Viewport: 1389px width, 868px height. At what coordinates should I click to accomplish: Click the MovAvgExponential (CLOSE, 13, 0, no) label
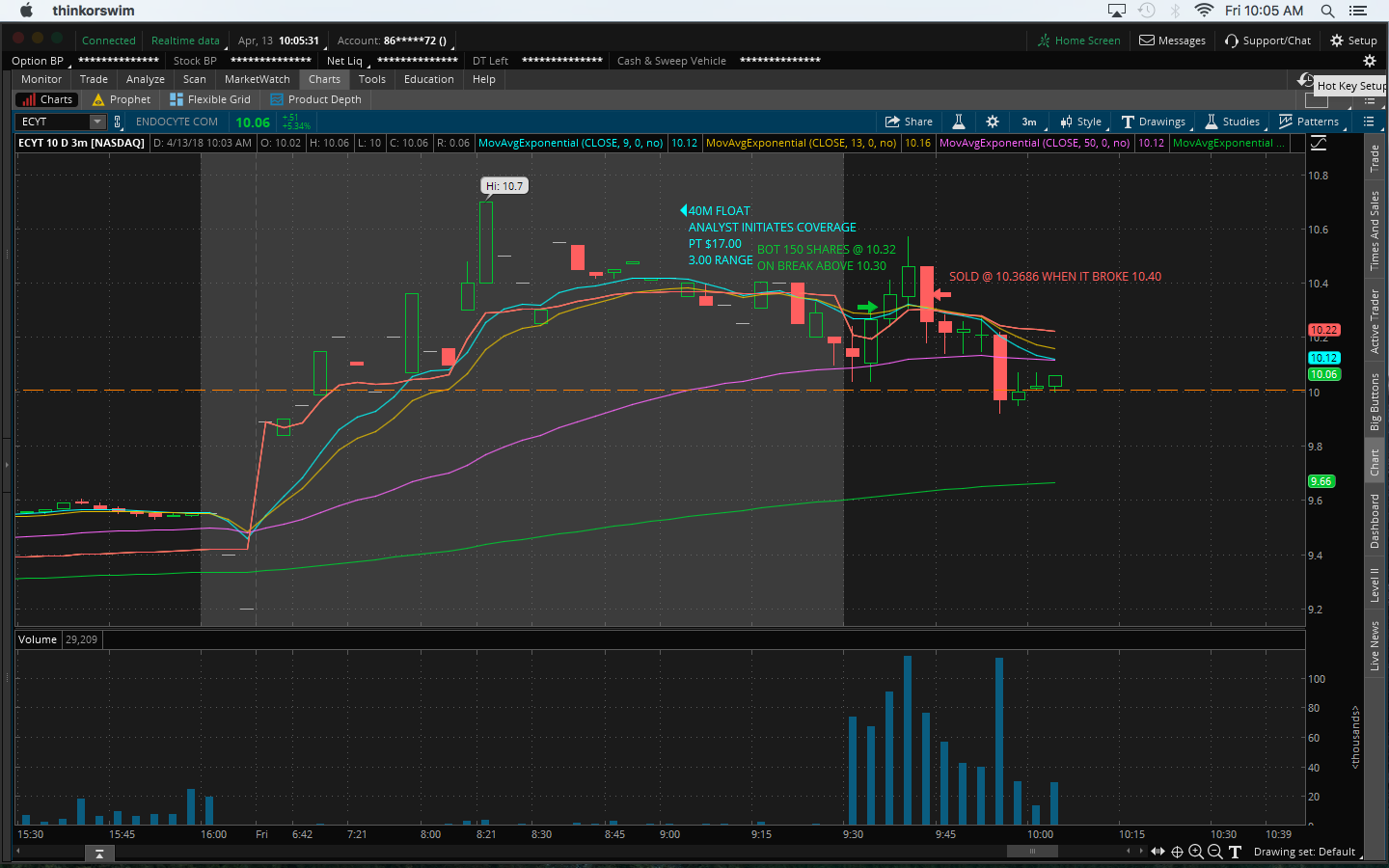click(x=802, y=143)
